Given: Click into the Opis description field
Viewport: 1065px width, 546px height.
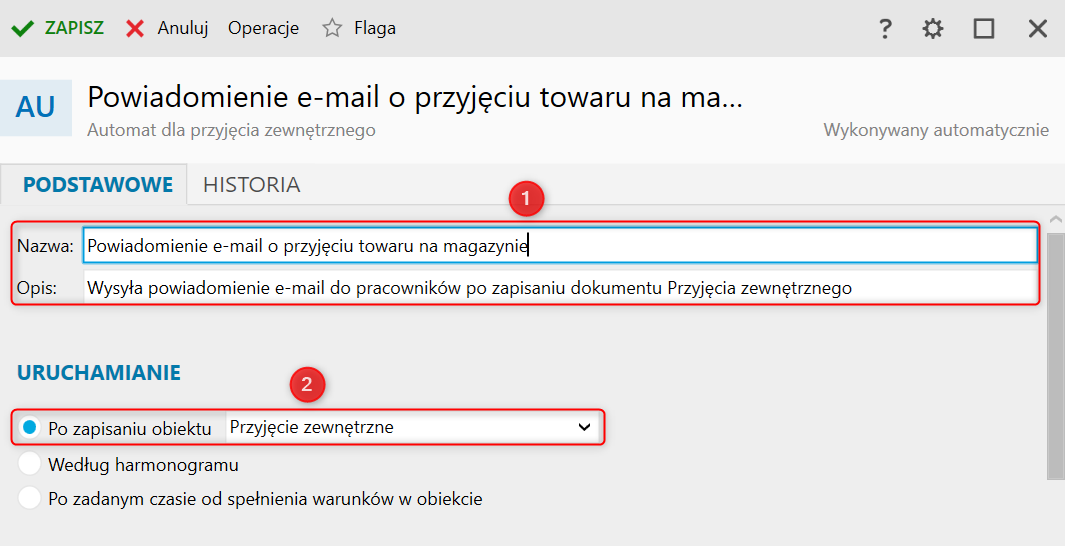Looking at the screenshot, I should pyautogui.click(x=560, y=288).
